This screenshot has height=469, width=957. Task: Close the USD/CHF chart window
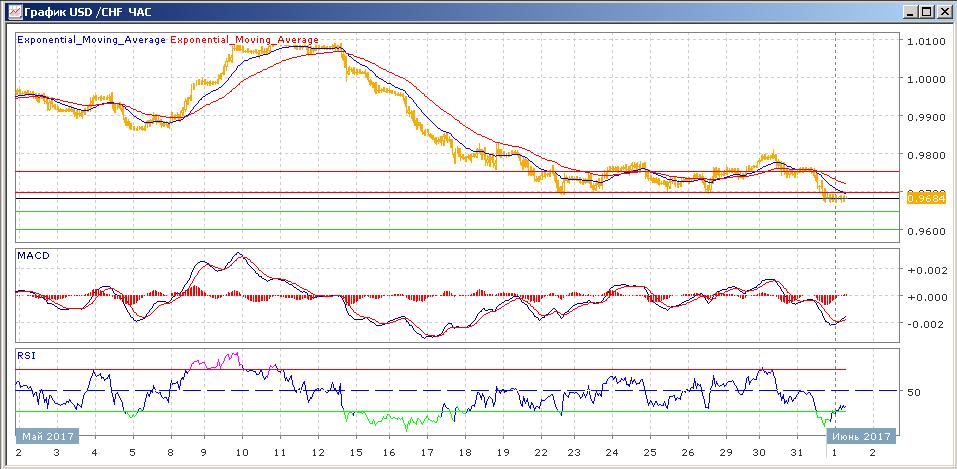[943, 12]
